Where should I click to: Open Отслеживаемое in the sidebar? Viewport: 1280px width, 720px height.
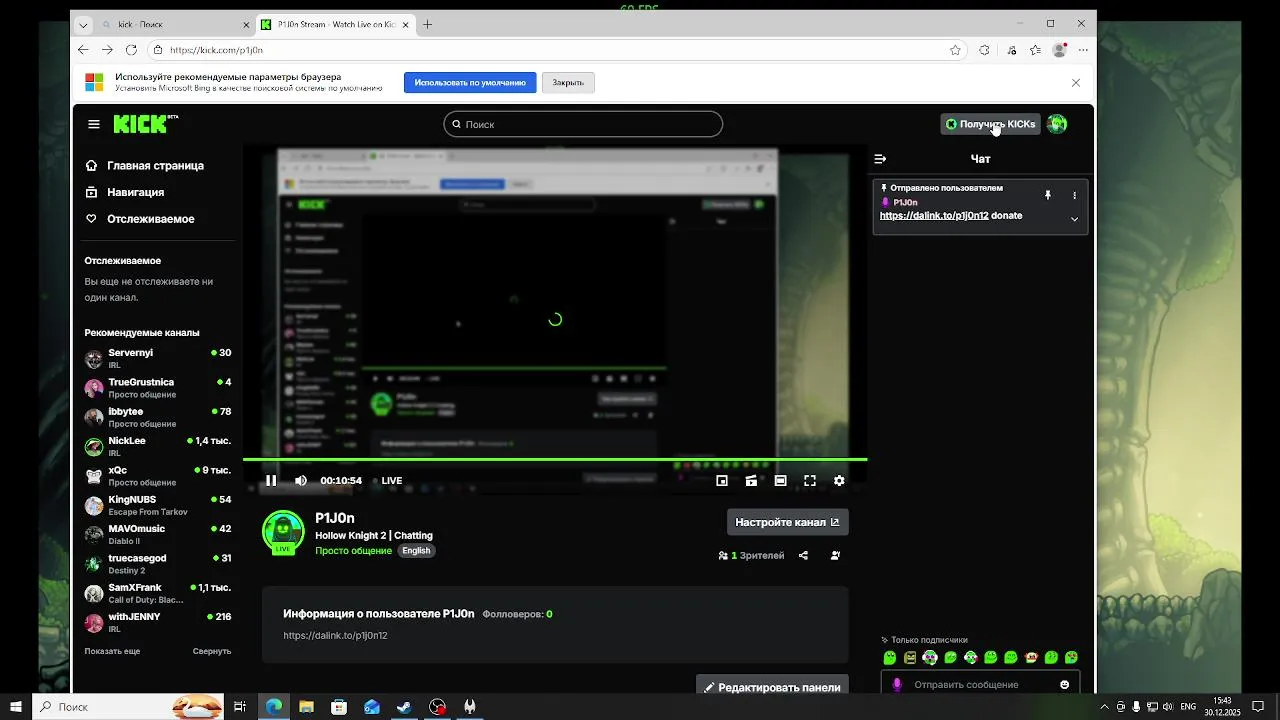tap(140, 219)
